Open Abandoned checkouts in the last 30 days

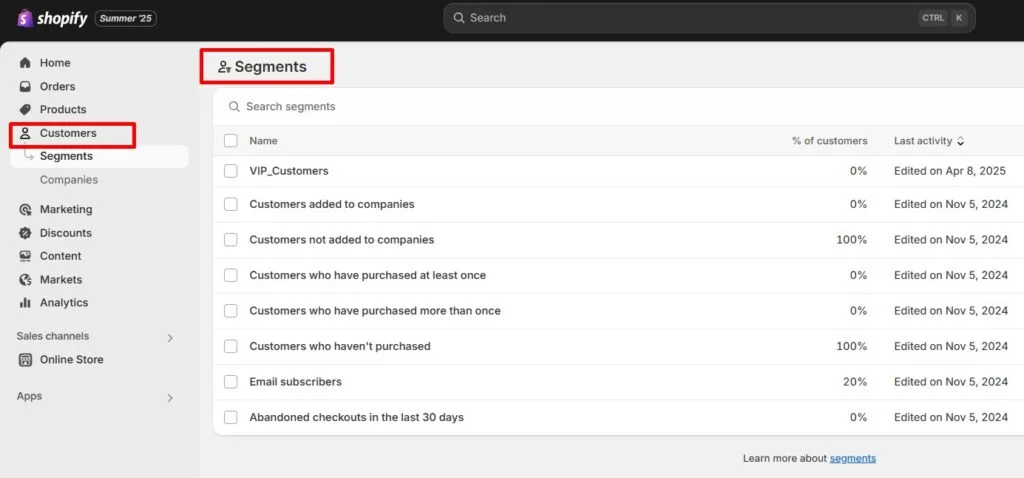[x=357, y=417]
